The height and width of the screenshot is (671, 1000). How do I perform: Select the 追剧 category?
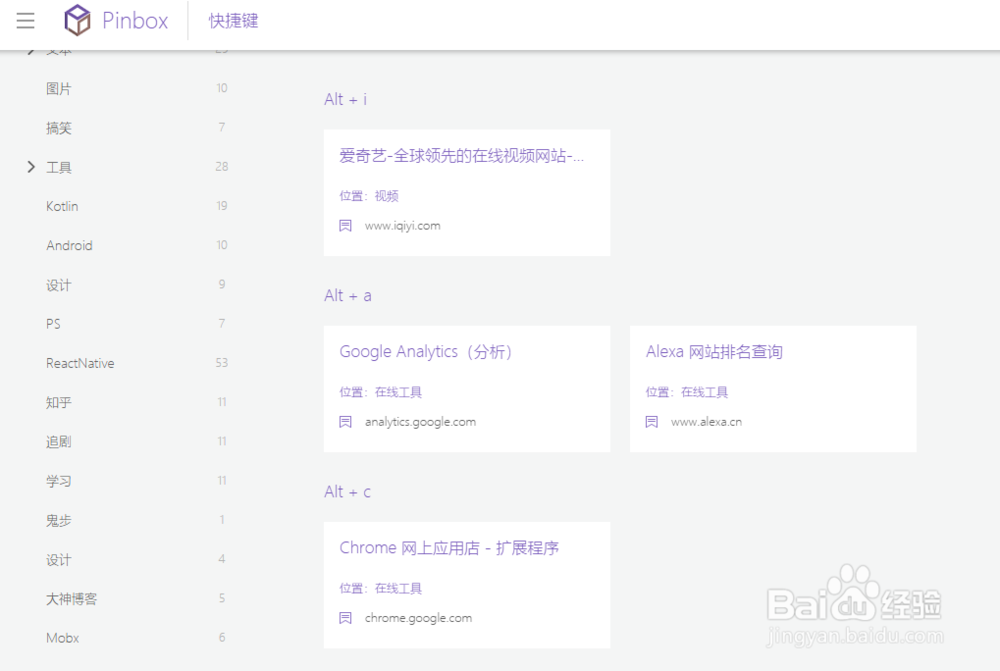[58, 441]
